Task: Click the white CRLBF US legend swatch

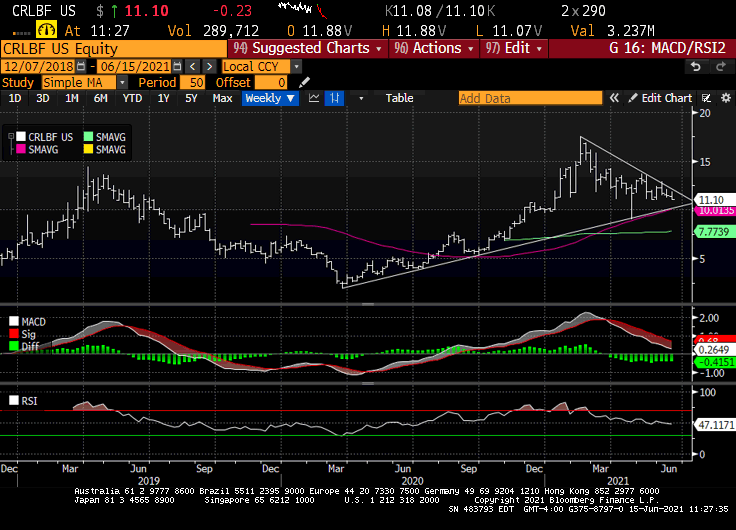Action: 21,137
